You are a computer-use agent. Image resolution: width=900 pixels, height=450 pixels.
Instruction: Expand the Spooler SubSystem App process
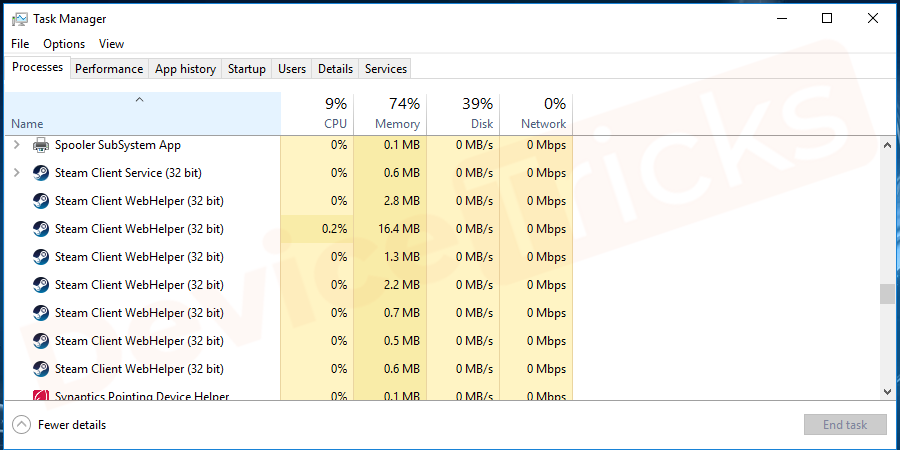point(16,145)
